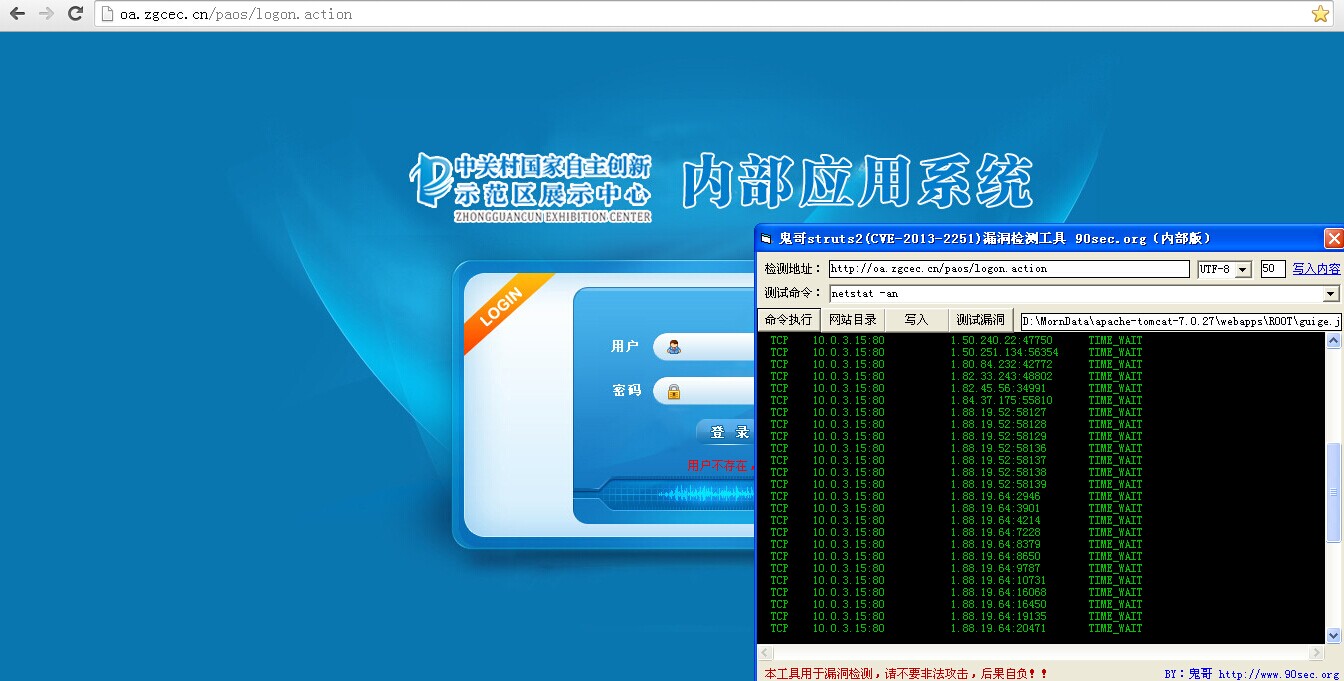Click the browser forward arrow

pos(46,14)
